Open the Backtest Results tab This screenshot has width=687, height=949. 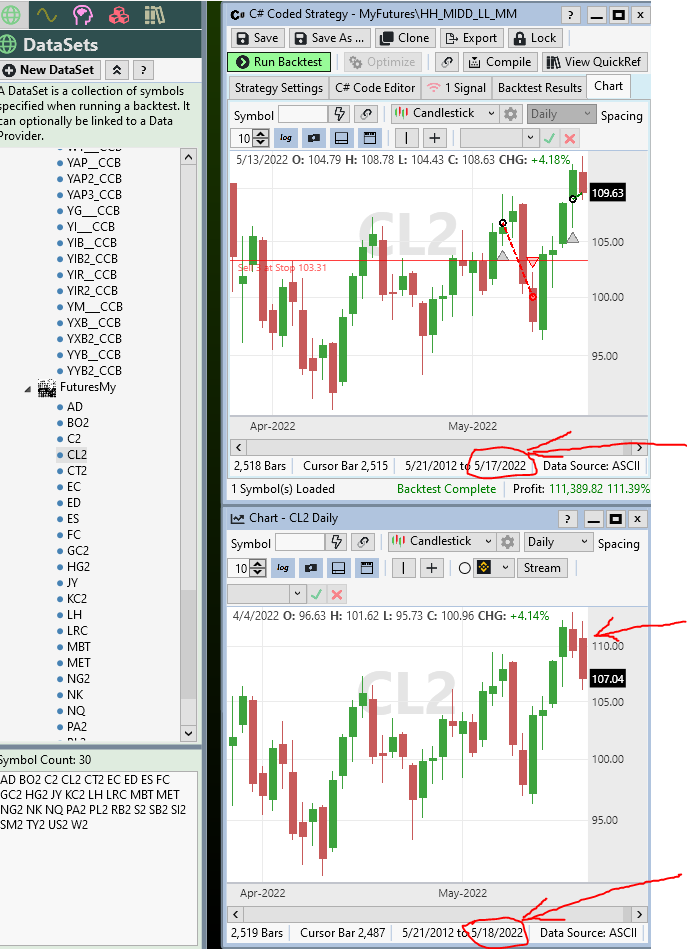[539, 88]
